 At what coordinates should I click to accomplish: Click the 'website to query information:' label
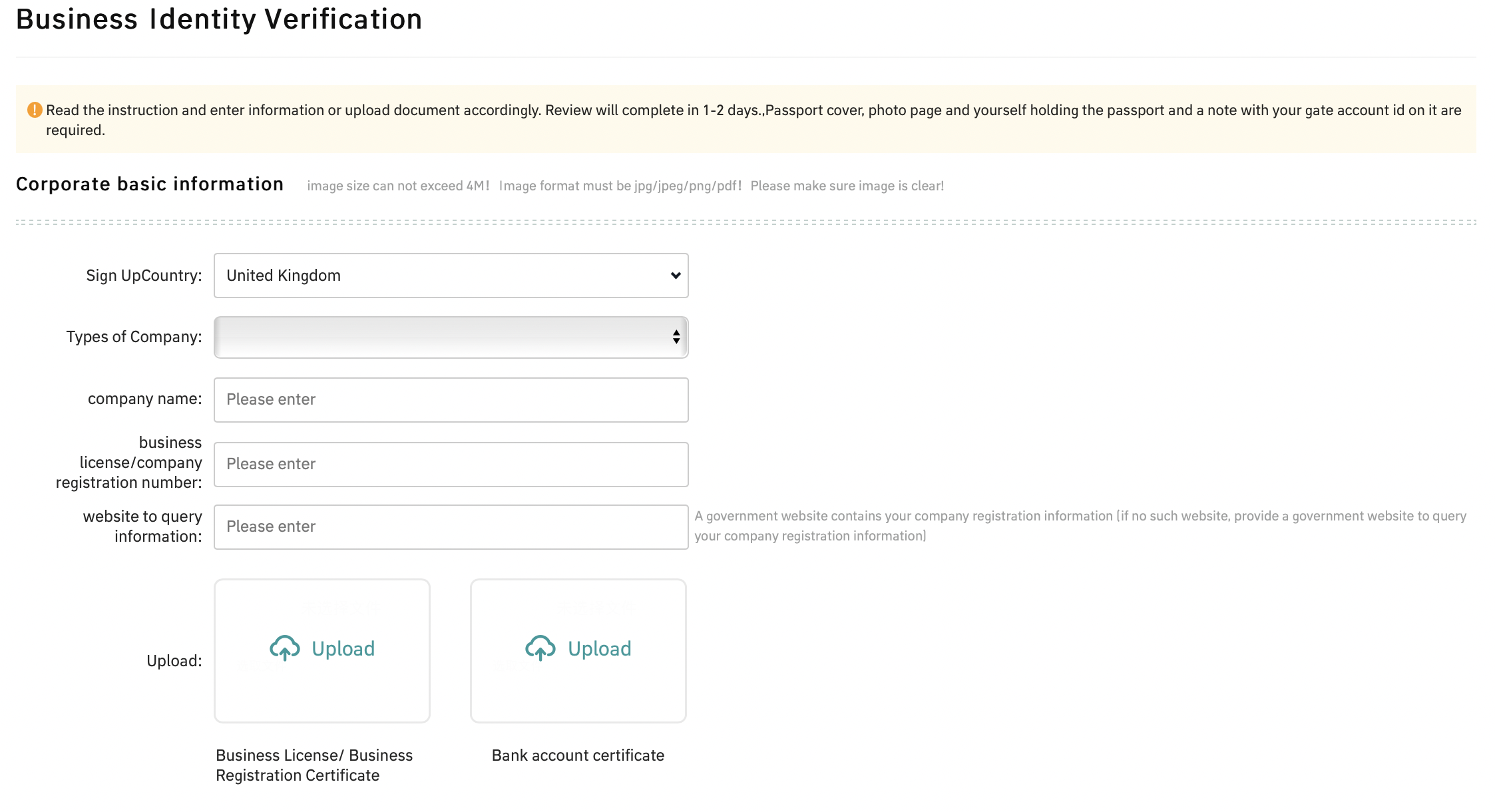142,526
